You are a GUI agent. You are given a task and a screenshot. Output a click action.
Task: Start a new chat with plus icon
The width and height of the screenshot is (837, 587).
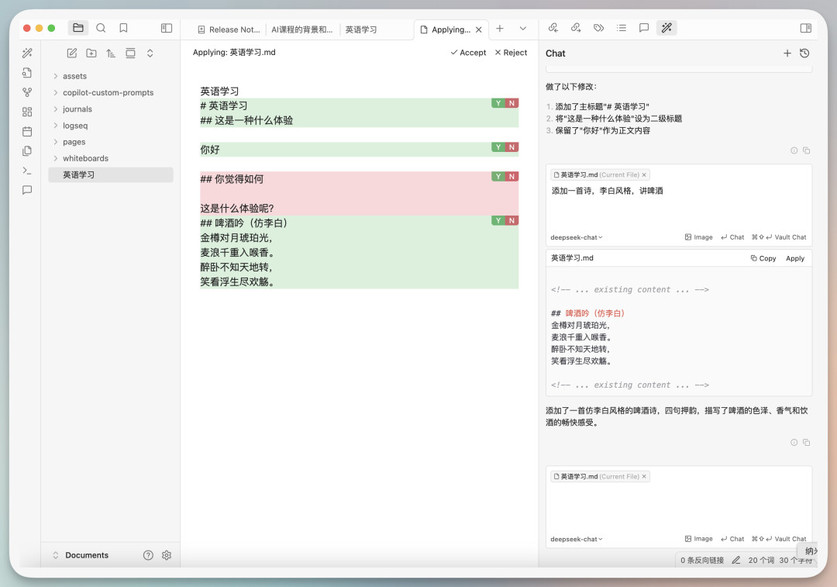pyautogui.click(x=787, y=53)
